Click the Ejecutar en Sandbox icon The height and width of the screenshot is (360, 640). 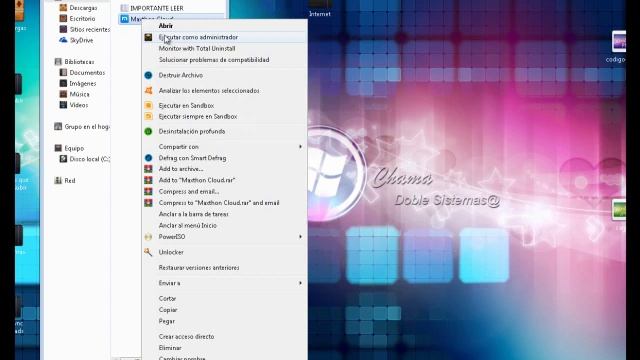[x=148, y=105]
